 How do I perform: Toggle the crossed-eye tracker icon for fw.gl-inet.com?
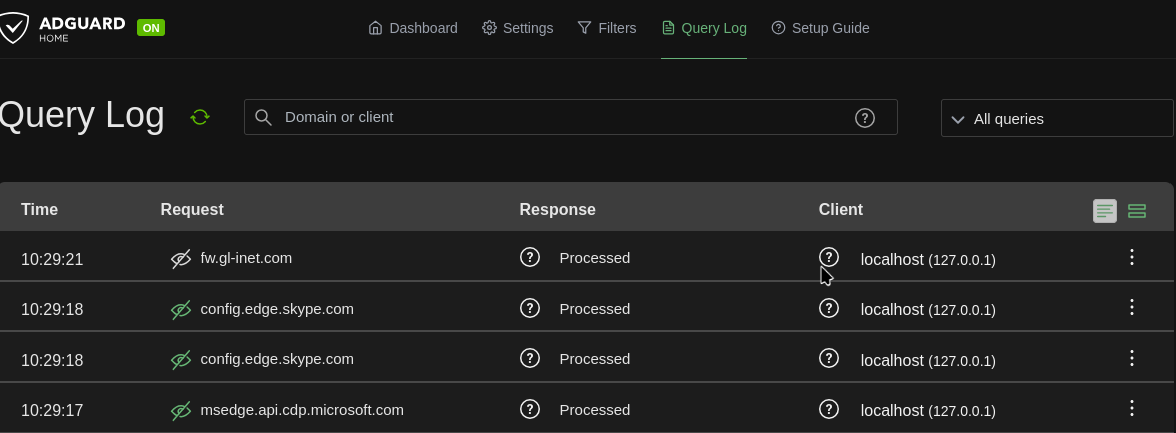(x=181, y=259)
